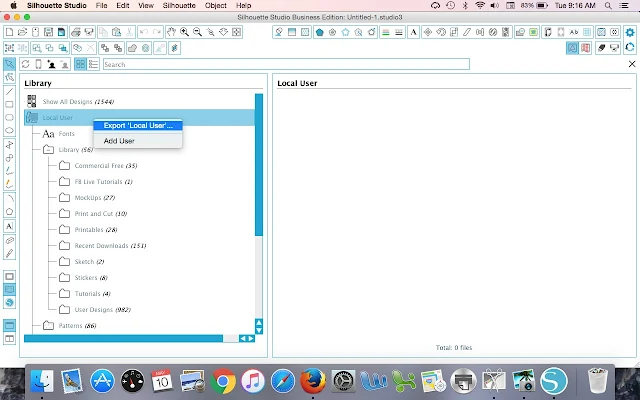
Task: Close the library panel with X
Action: (632, 64)
